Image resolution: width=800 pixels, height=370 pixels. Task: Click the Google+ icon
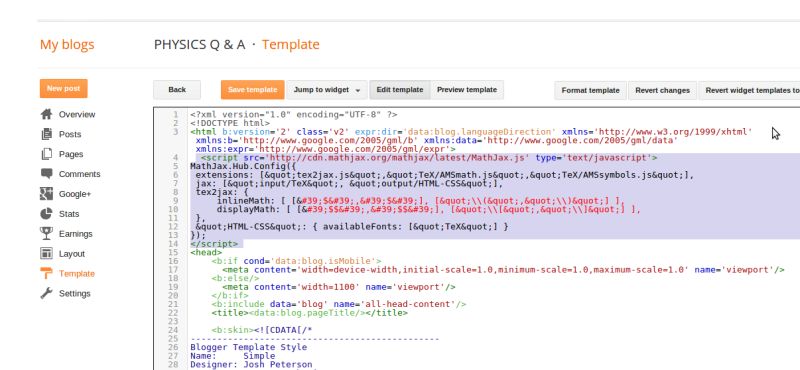[x=46, y=193]
